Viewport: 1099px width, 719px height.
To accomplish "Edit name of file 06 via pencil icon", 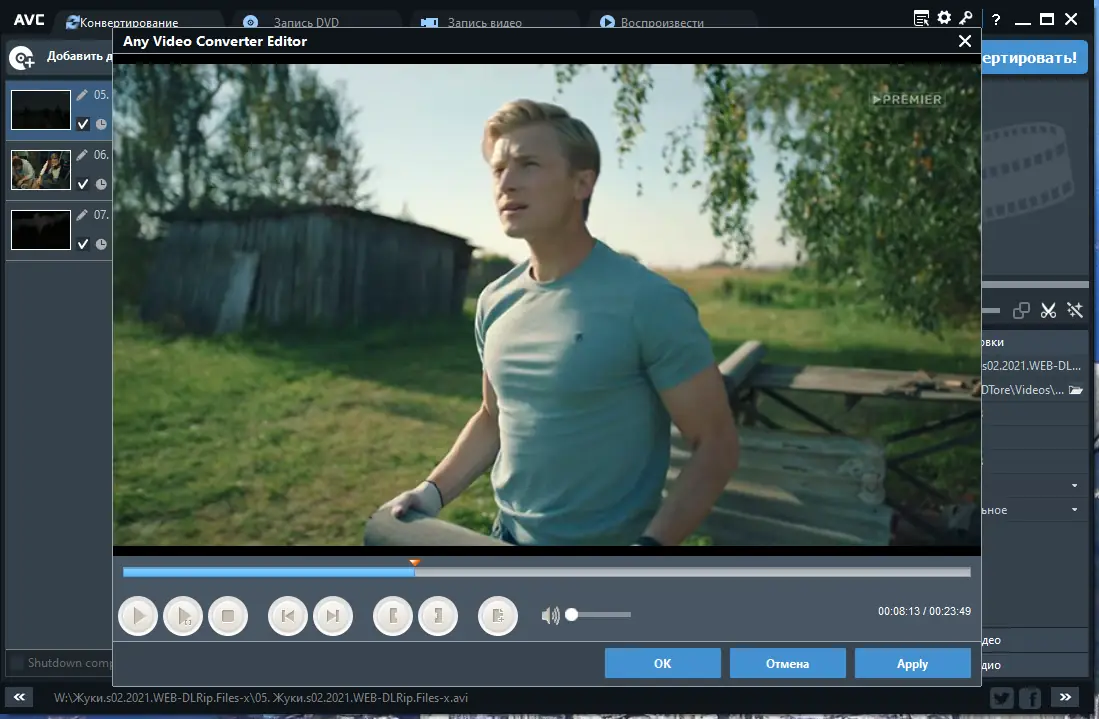I will (x=82, y=155).
